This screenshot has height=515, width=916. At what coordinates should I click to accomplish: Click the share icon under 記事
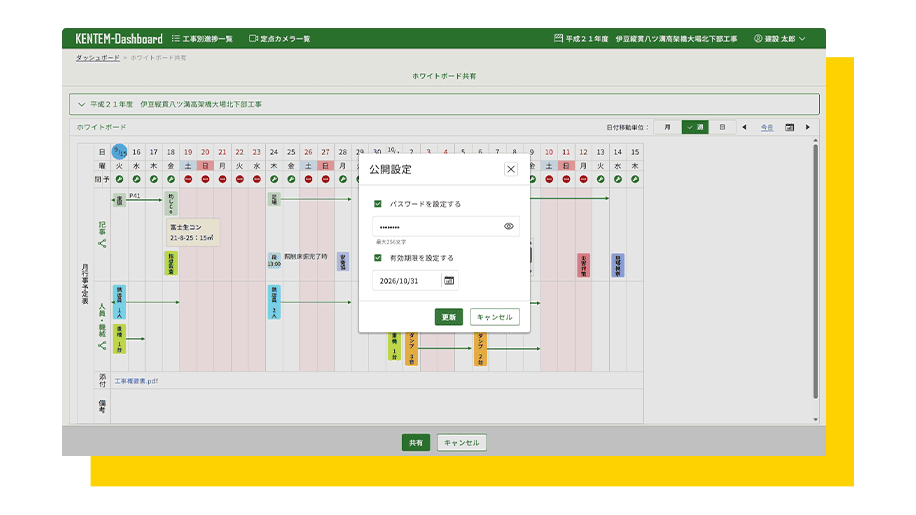[102, 243]
